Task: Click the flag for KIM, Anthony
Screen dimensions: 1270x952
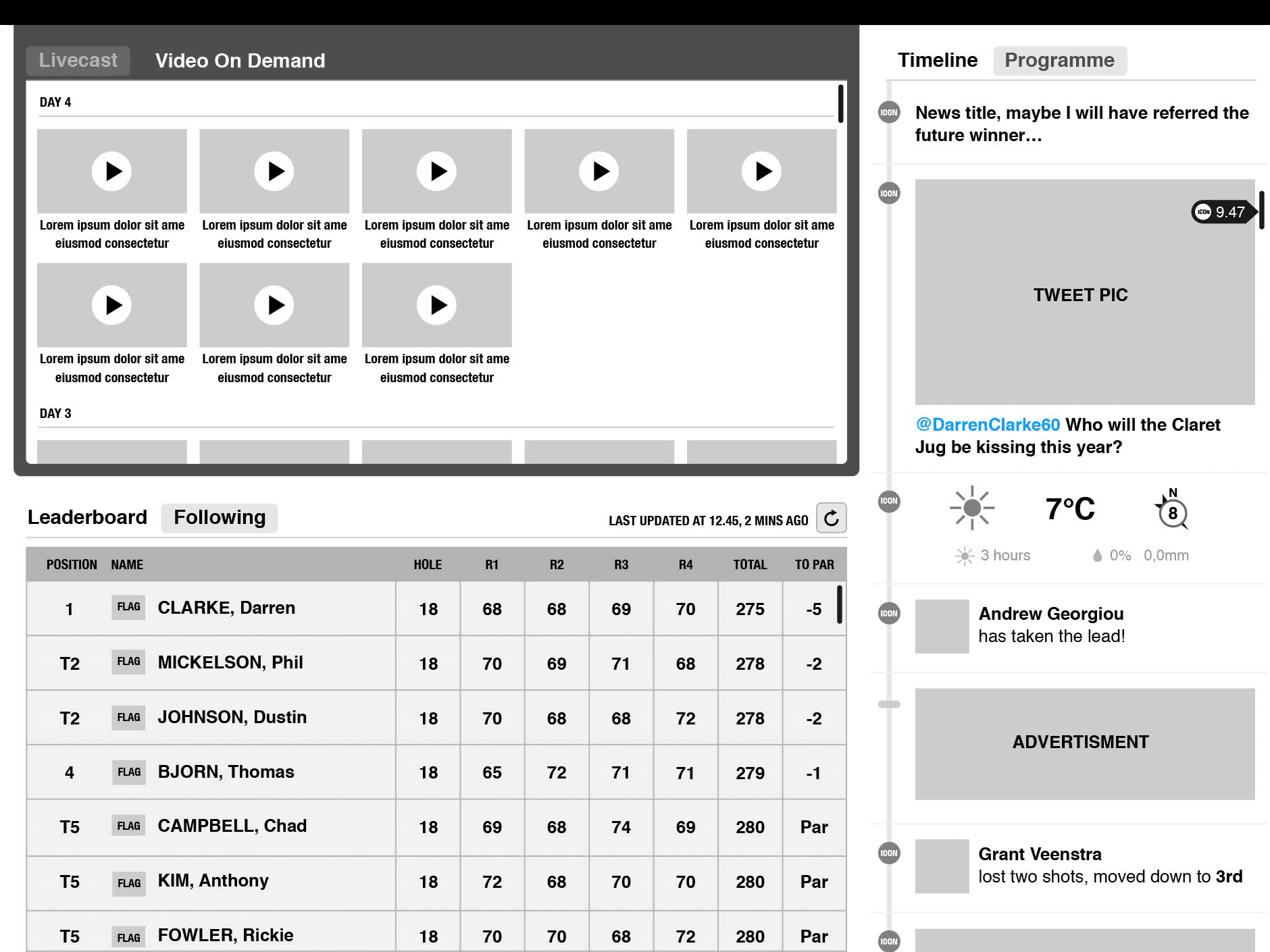Action: 128,882
